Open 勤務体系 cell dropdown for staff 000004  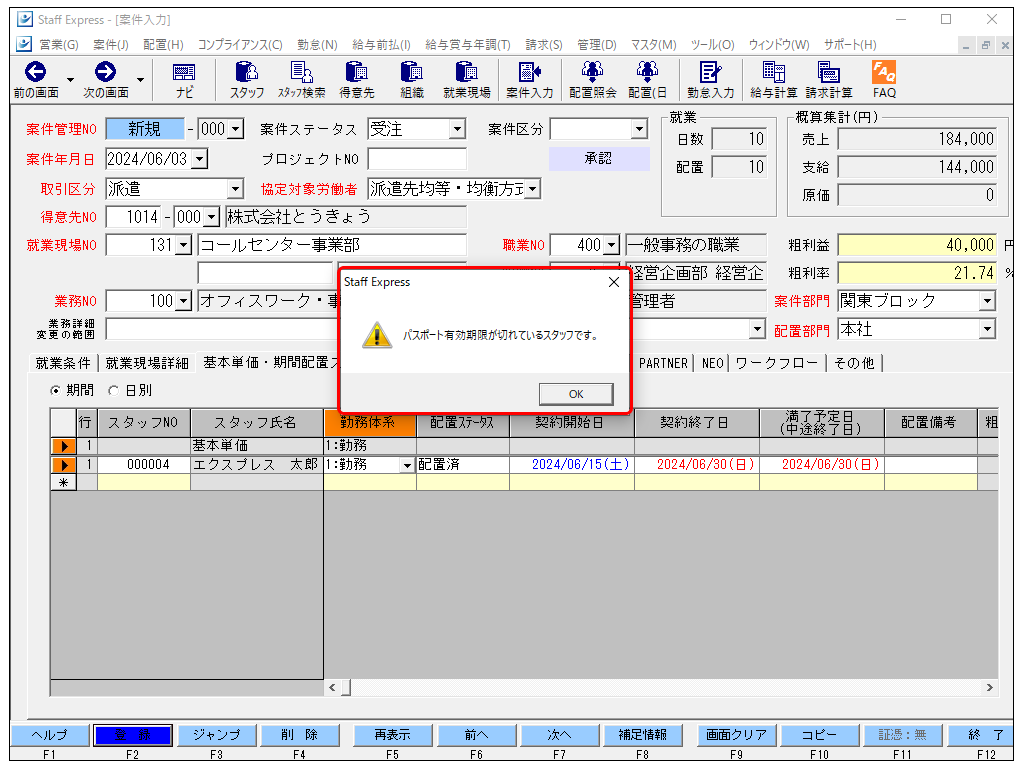[x=408, y=466]
